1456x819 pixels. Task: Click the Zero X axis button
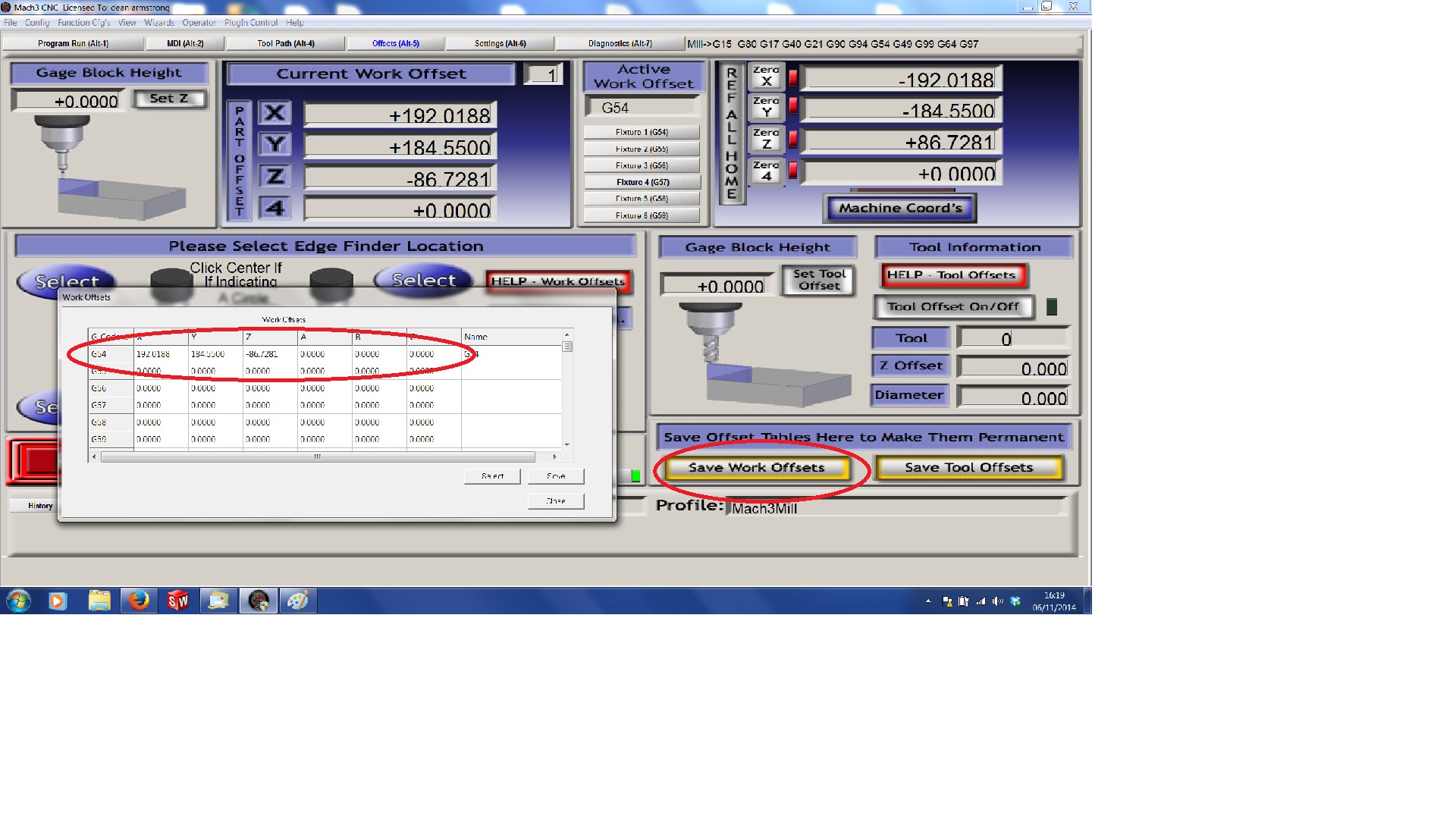766,76
